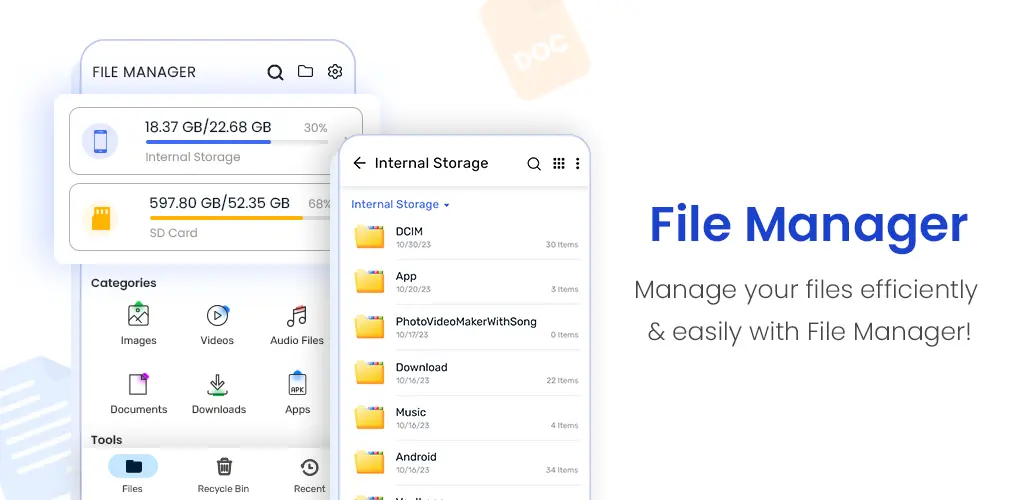The height and width of the screenshot is (500, 1024).
Task: Open the SD Card icon
Action: point(101,218)
